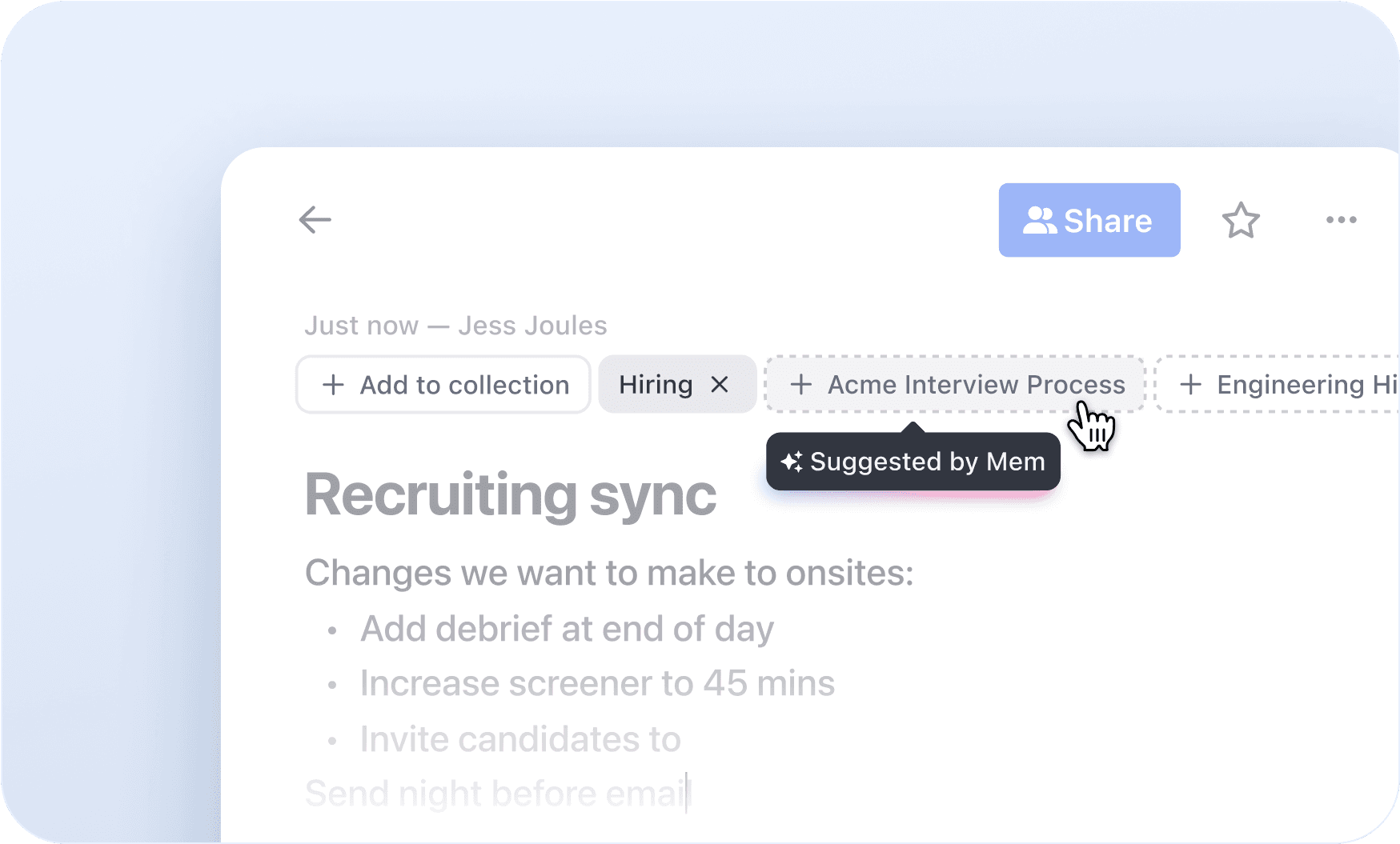Click plus icon on Acme Interview Process
The image size is (1400, 844).
click(800, 385)
